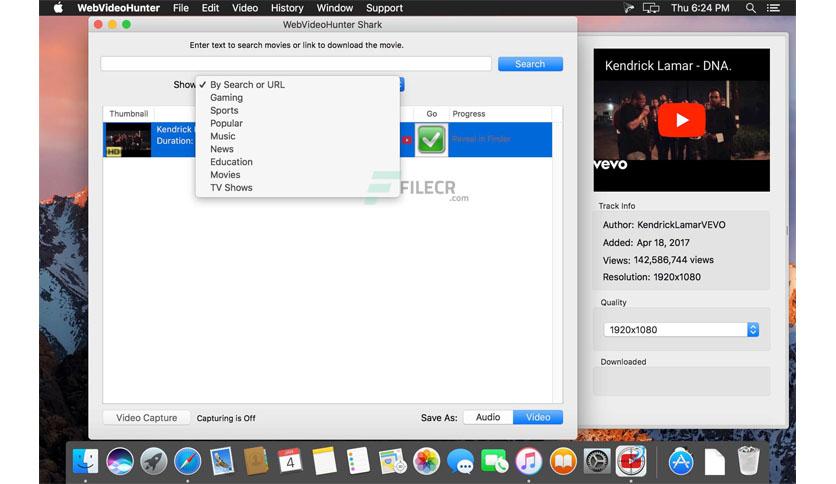836x484 pixels.
Task: Click the display mirroring menu bar icon
Action: pos(651,8)
